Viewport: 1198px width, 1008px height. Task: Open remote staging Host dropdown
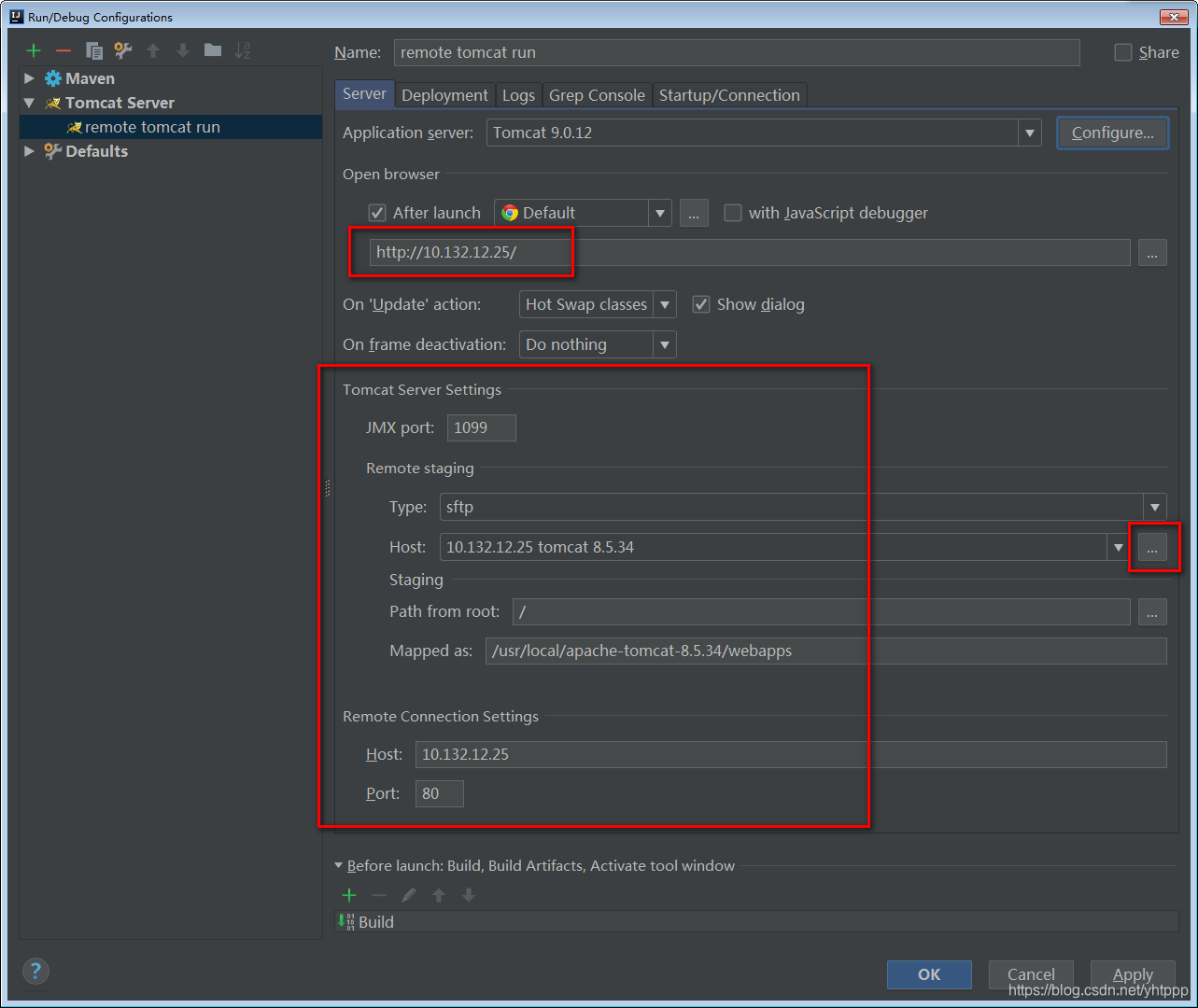point(1118,547)
